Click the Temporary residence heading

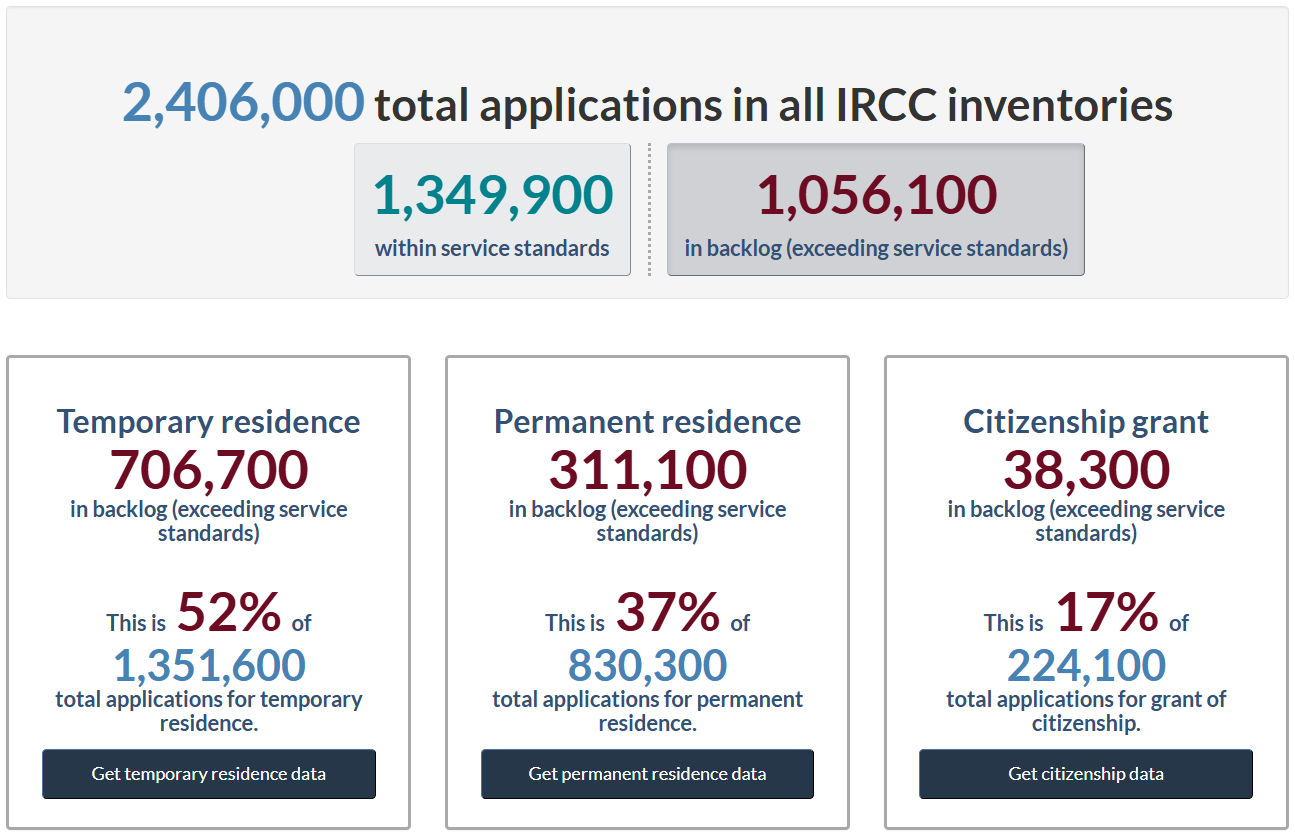coord(208,421)
